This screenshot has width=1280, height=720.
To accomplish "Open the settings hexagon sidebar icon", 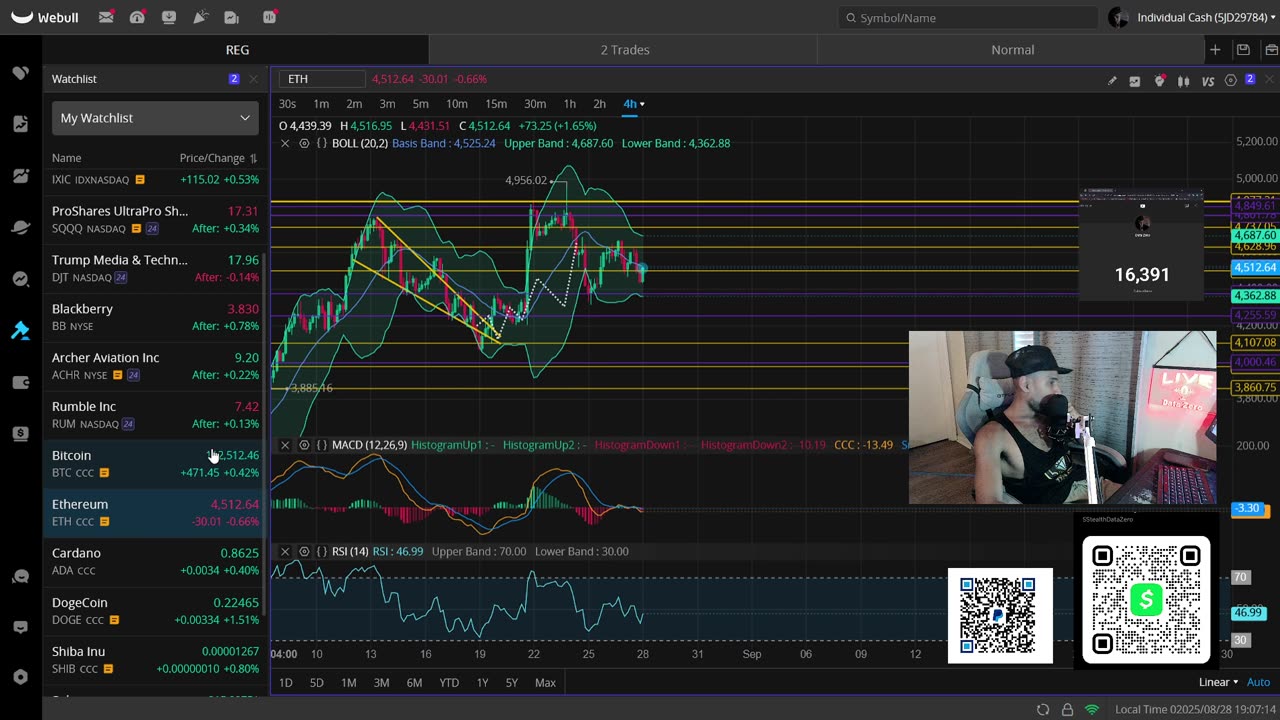I will 20,677.
